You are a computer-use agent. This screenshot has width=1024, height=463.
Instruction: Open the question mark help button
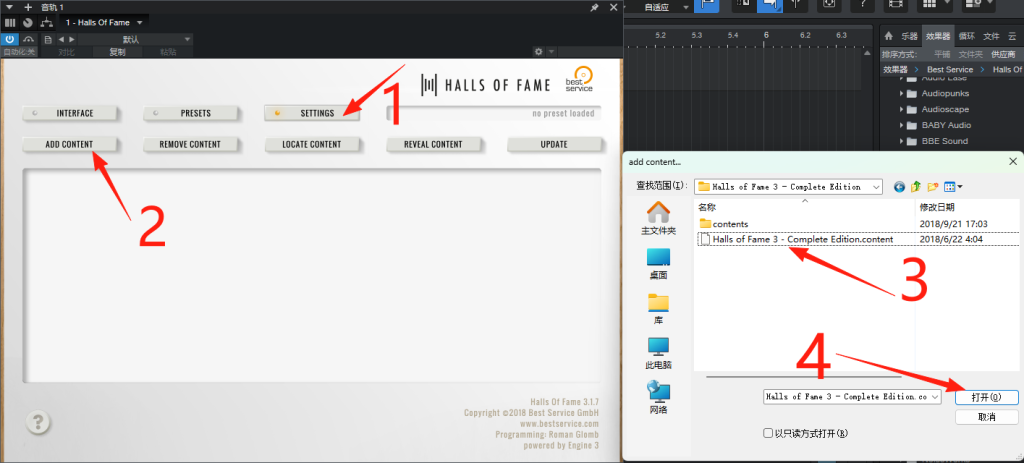[39, 422]
